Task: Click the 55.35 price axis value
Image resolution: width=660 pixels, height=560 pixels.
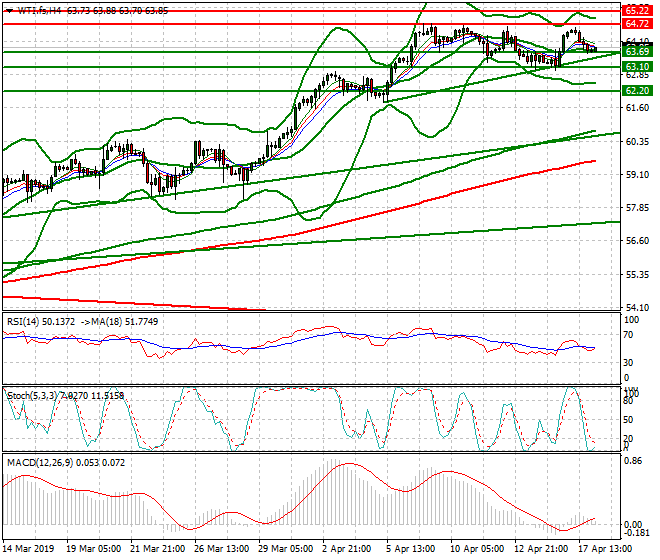Action: pyautogui.click(x=637, y=275)
